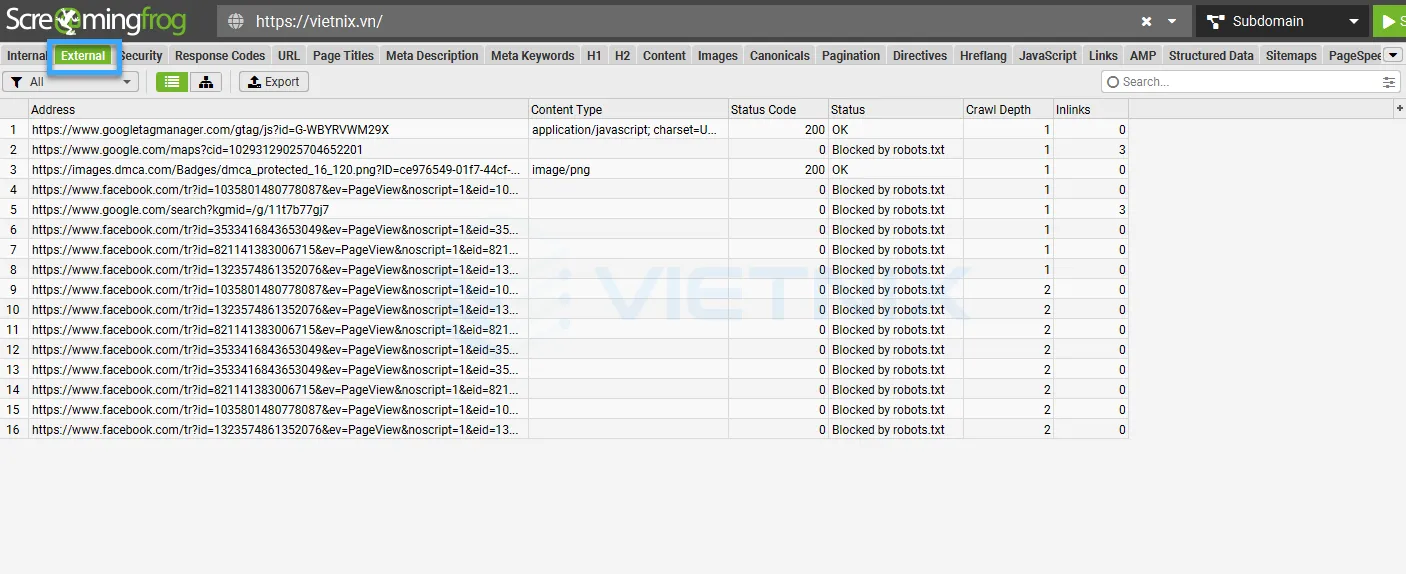Click the plus icon to add columns
The width and height of the screenshot is (1406, 574).
(x=1398, y=108)
